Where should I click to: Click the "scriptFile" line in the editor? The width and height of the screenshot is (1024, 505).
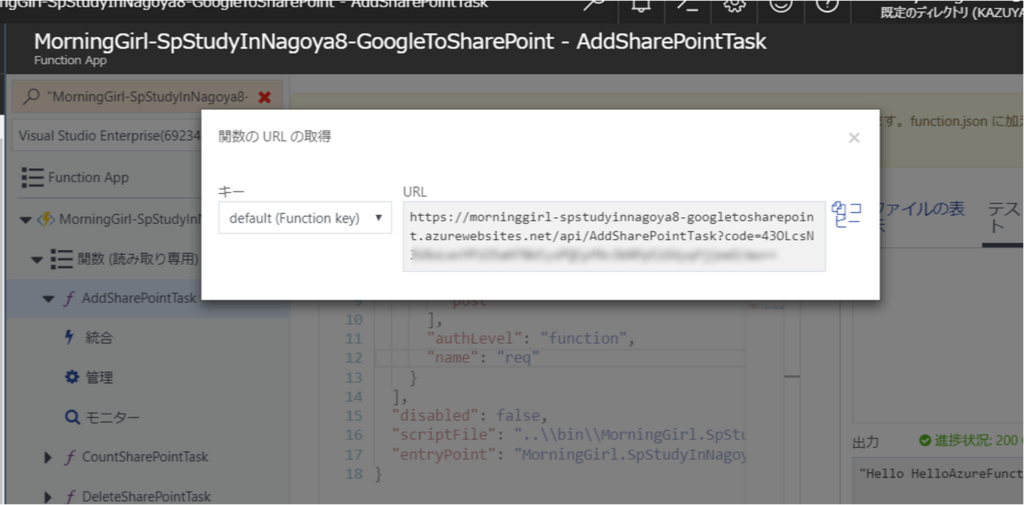point(568,434)
